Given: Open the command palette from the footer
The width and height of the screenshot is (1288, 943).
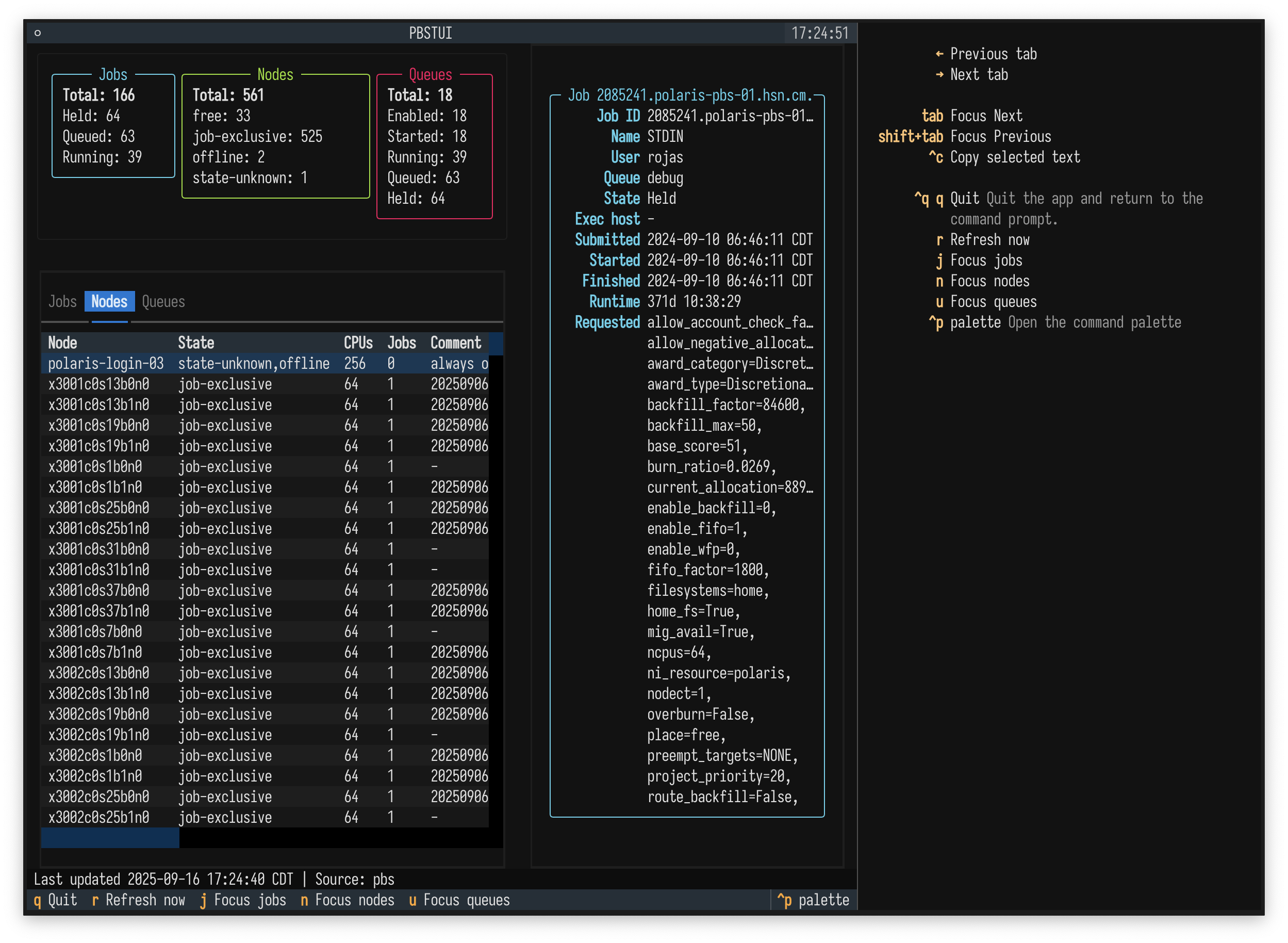Looking at the screenshot, I should coord(813,900).
